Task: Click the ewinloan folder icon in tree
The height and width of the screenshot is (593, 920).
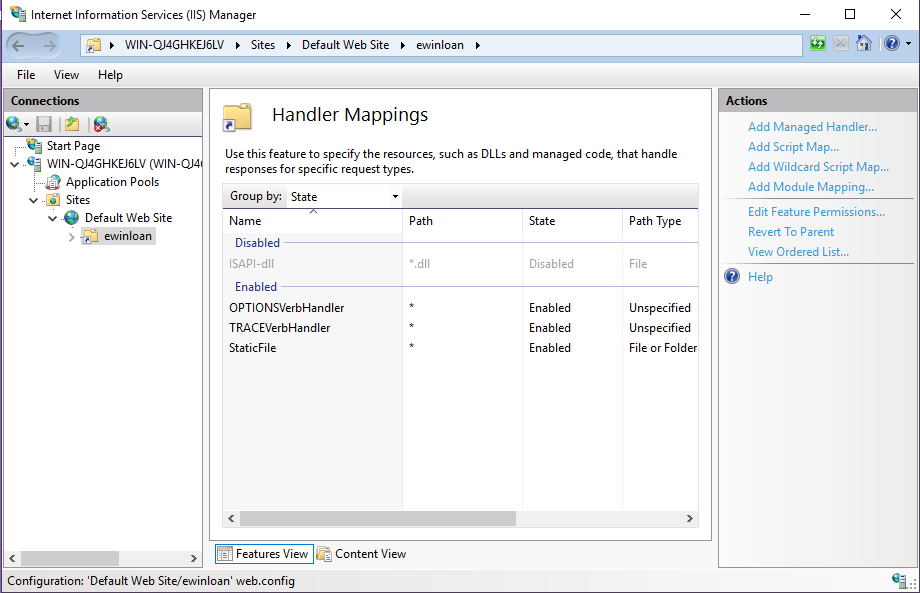Action: 90,236
